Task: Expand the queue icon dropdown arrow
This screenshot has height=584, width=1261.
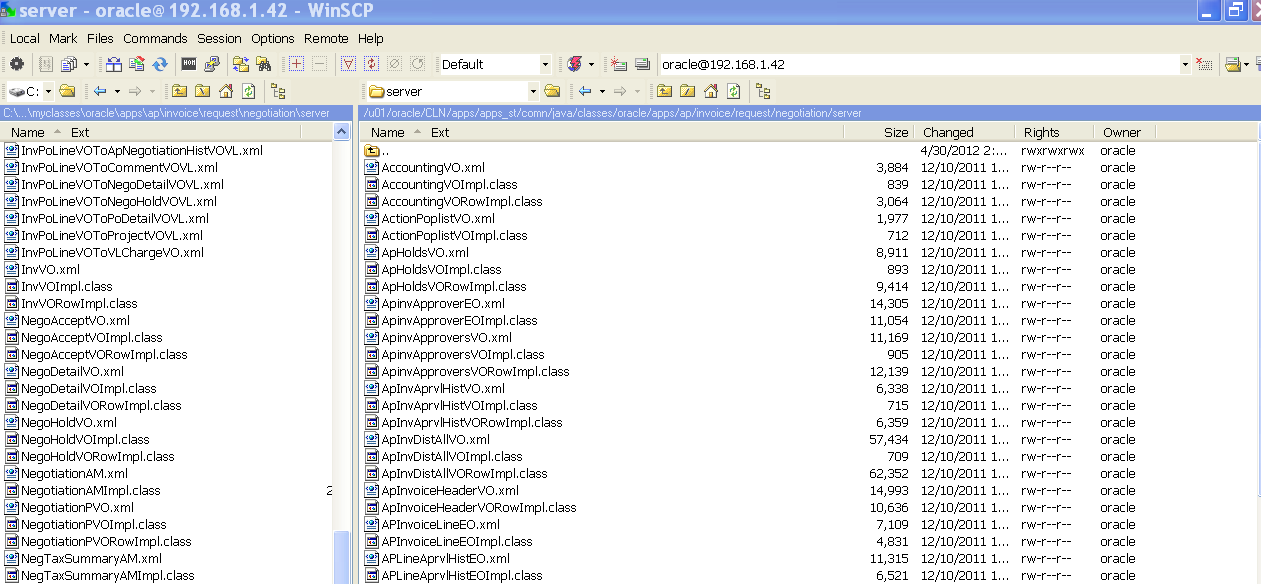Action: coord(86,64)
